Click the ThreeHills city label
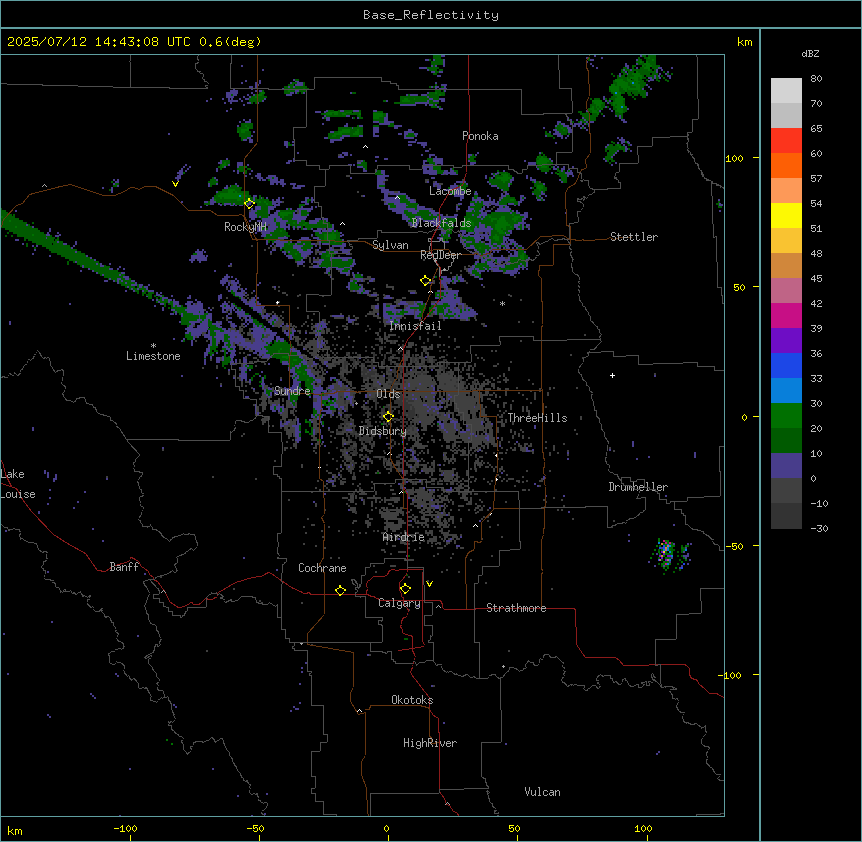Viewport: 862px width, 842px height. click(x=537, y=418)
